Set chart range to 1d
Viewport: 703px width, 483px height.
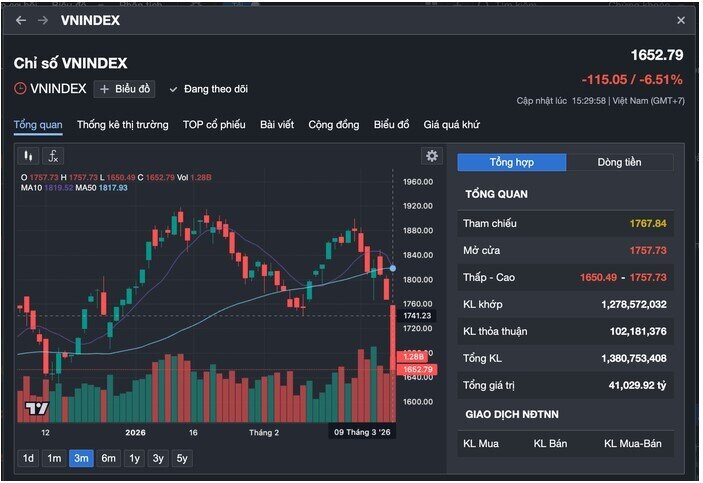pyautogui.click(x=28, y=458)
